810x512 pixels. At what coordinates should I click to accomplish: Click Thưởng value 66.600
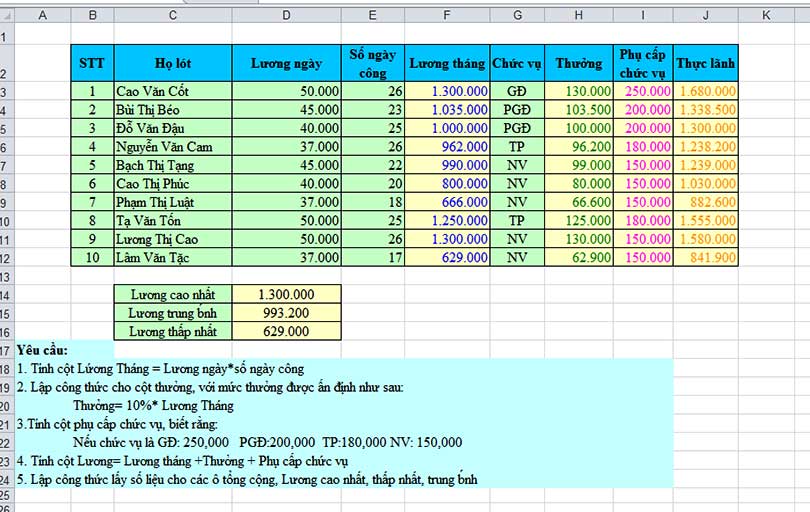579,202
